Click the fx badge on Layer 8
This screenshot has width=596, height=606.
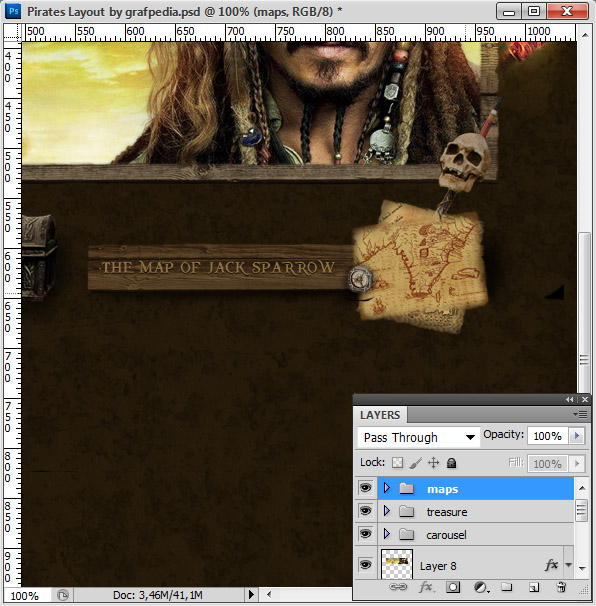pyautogui.click(x=551, y=565)
